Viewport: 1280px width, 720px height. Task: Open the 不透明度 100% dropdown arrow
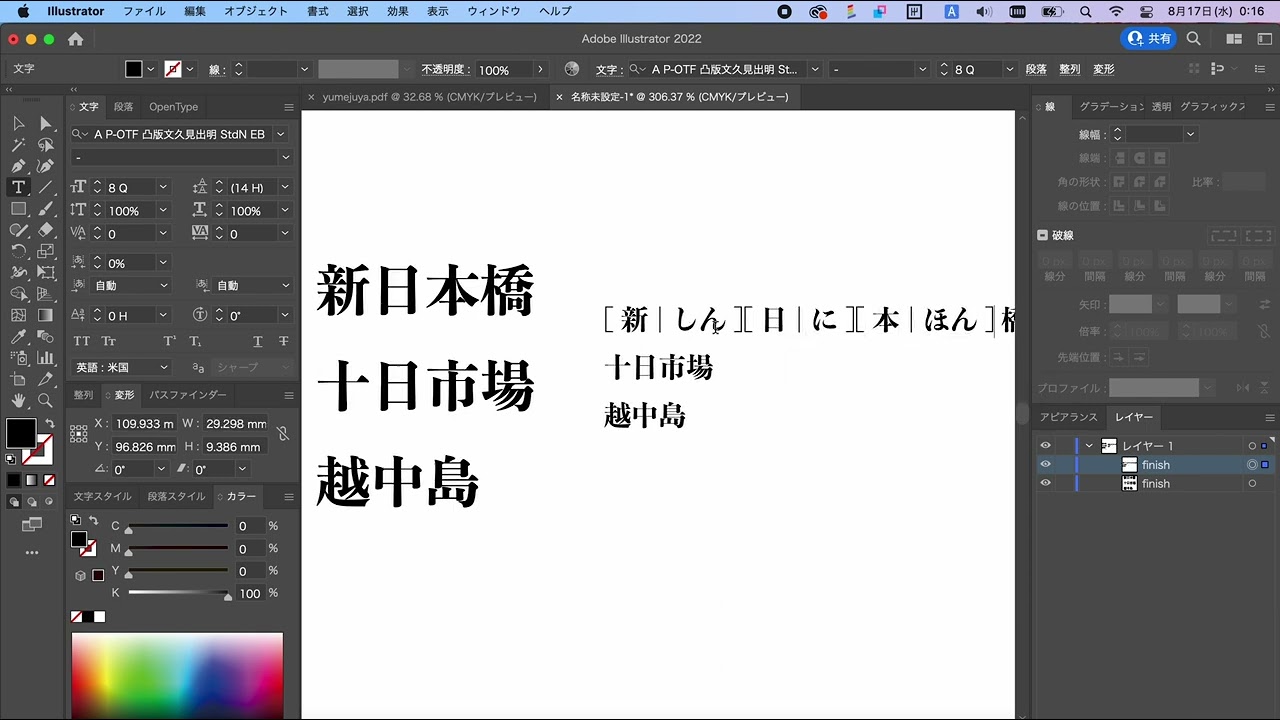[x=540, y=70]
